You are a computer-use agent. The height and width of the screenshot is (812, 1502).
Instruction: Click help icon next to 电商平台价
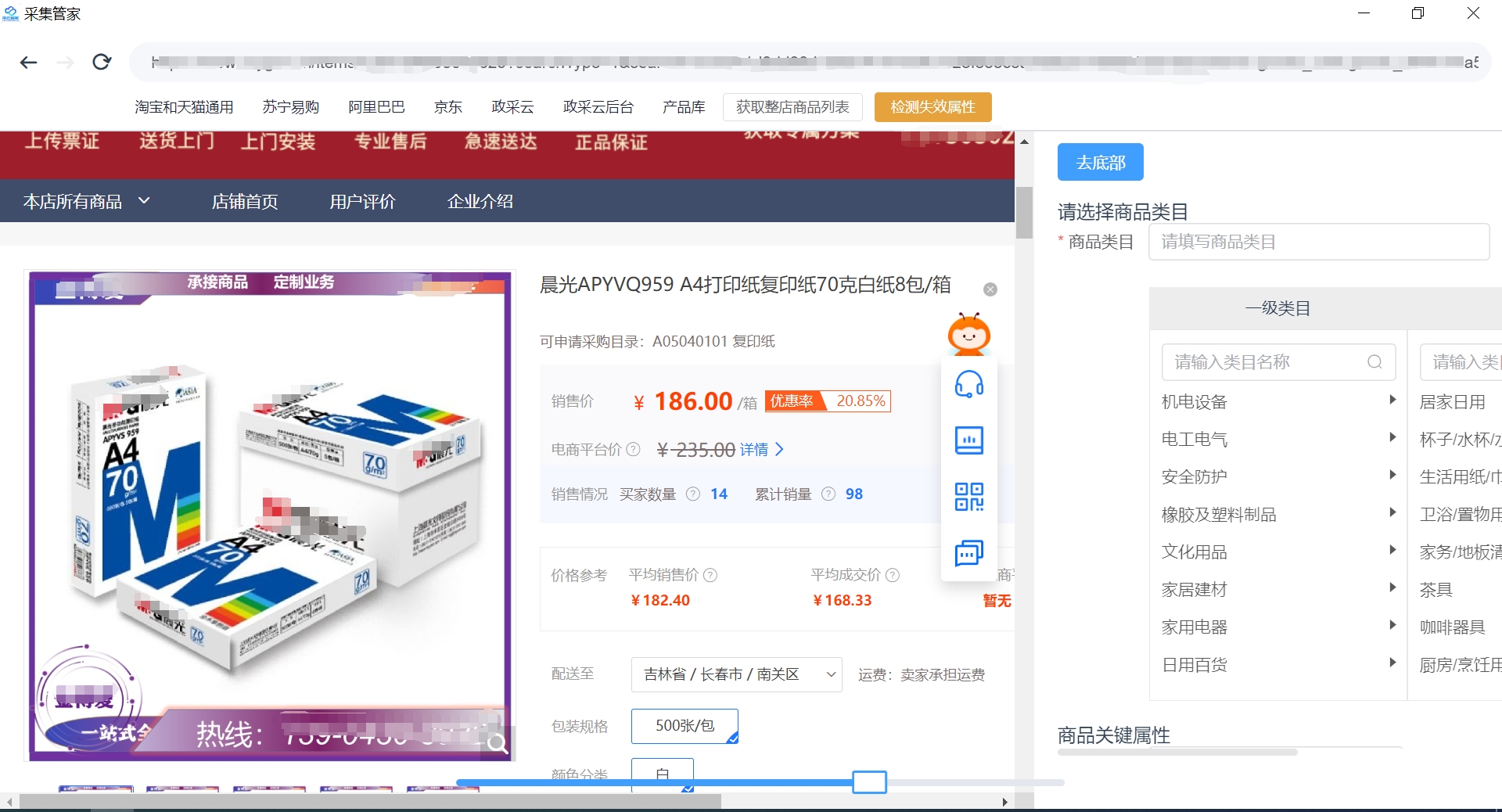634,449
